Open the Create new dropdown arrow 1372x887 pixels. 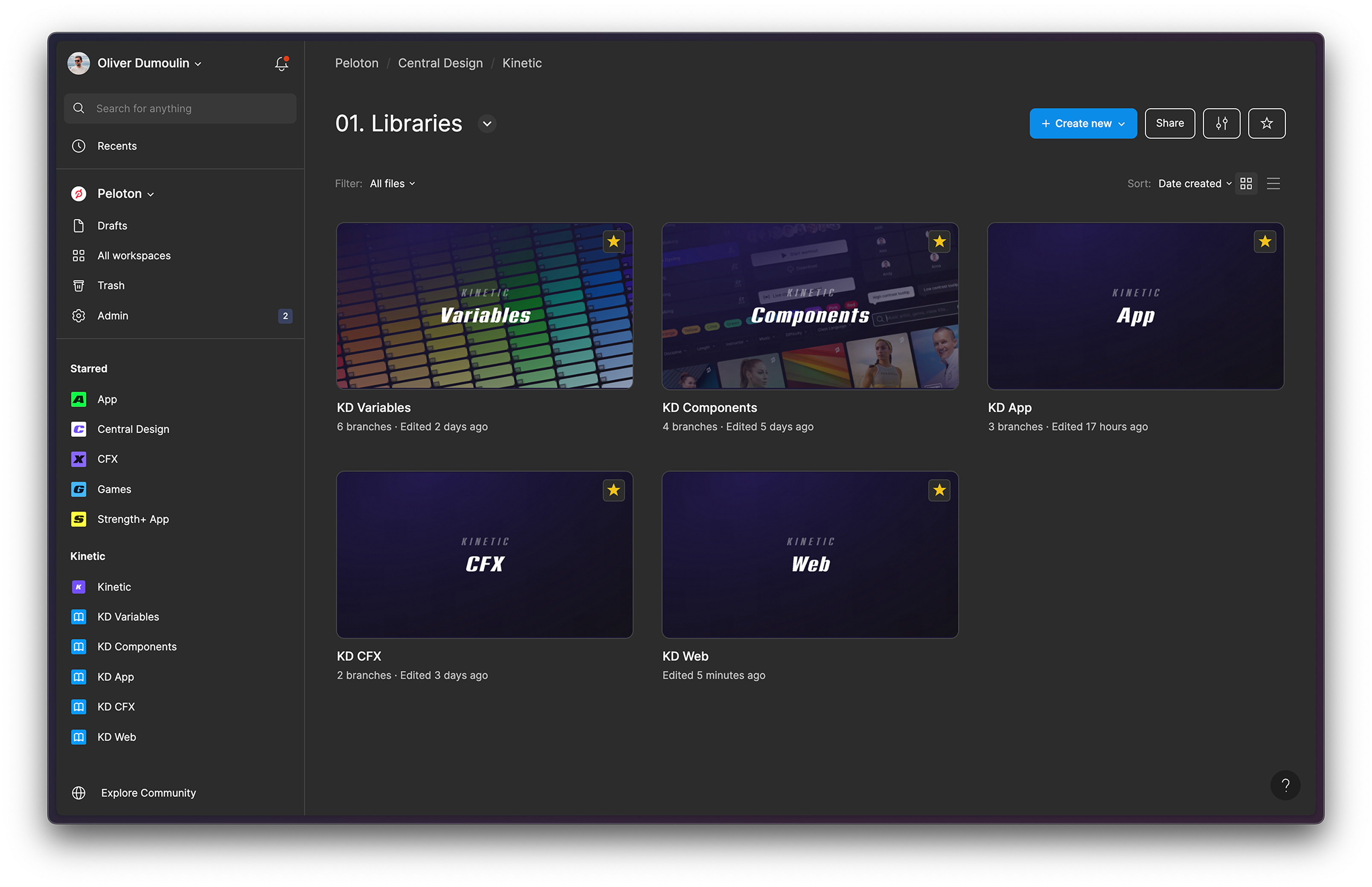(1121, 124)
